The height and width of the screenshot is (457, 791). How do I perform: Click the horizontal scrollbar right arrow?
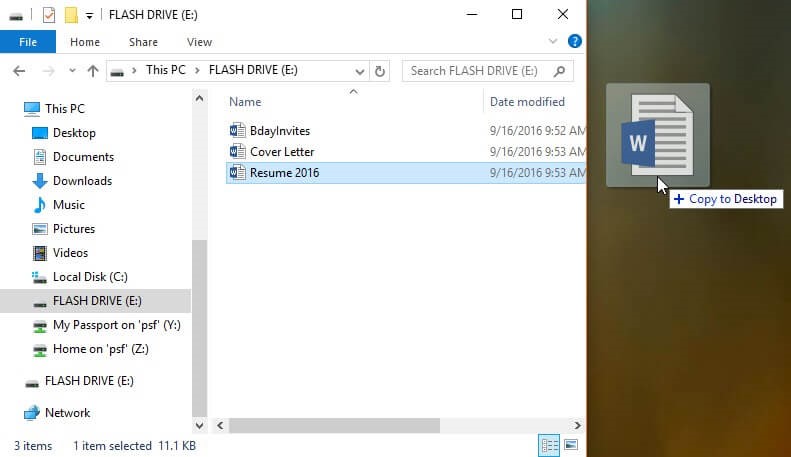point(578,425)
